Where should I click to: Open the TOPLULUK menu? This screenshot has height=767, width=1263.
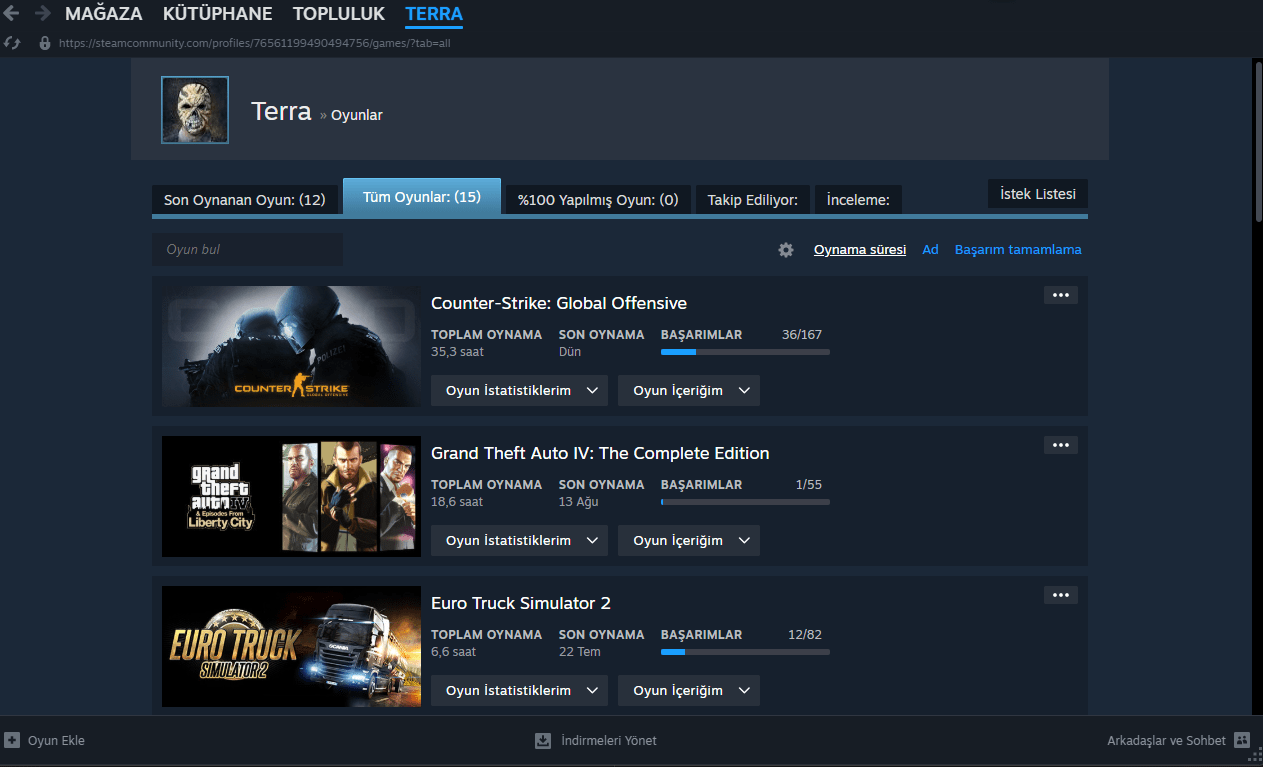(339, 14)
